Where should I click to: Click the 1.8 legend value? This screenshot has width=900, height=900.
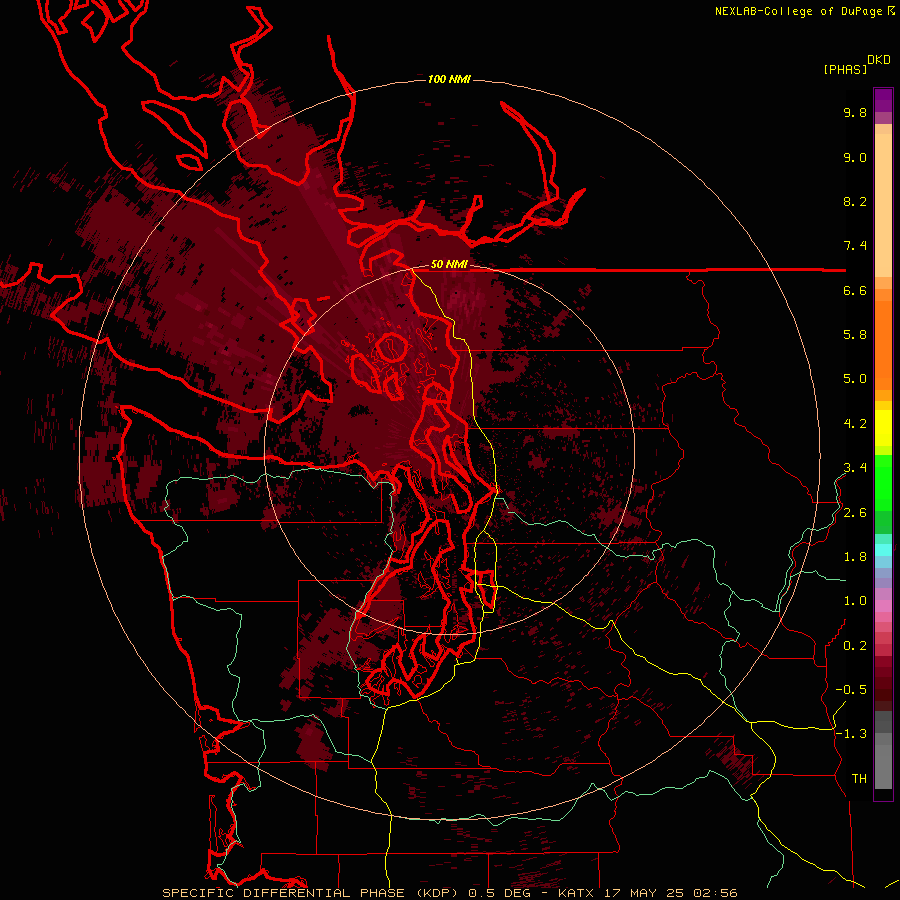[x=855, y=557]
